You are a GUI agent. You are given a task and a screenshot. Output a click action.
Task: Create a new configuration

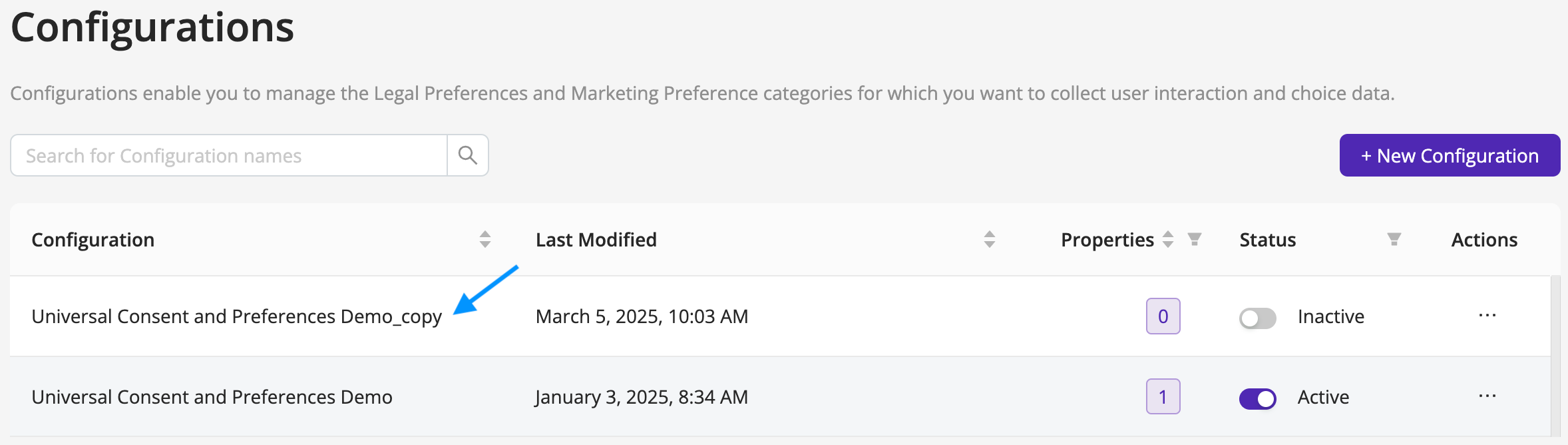[1450, 155]
